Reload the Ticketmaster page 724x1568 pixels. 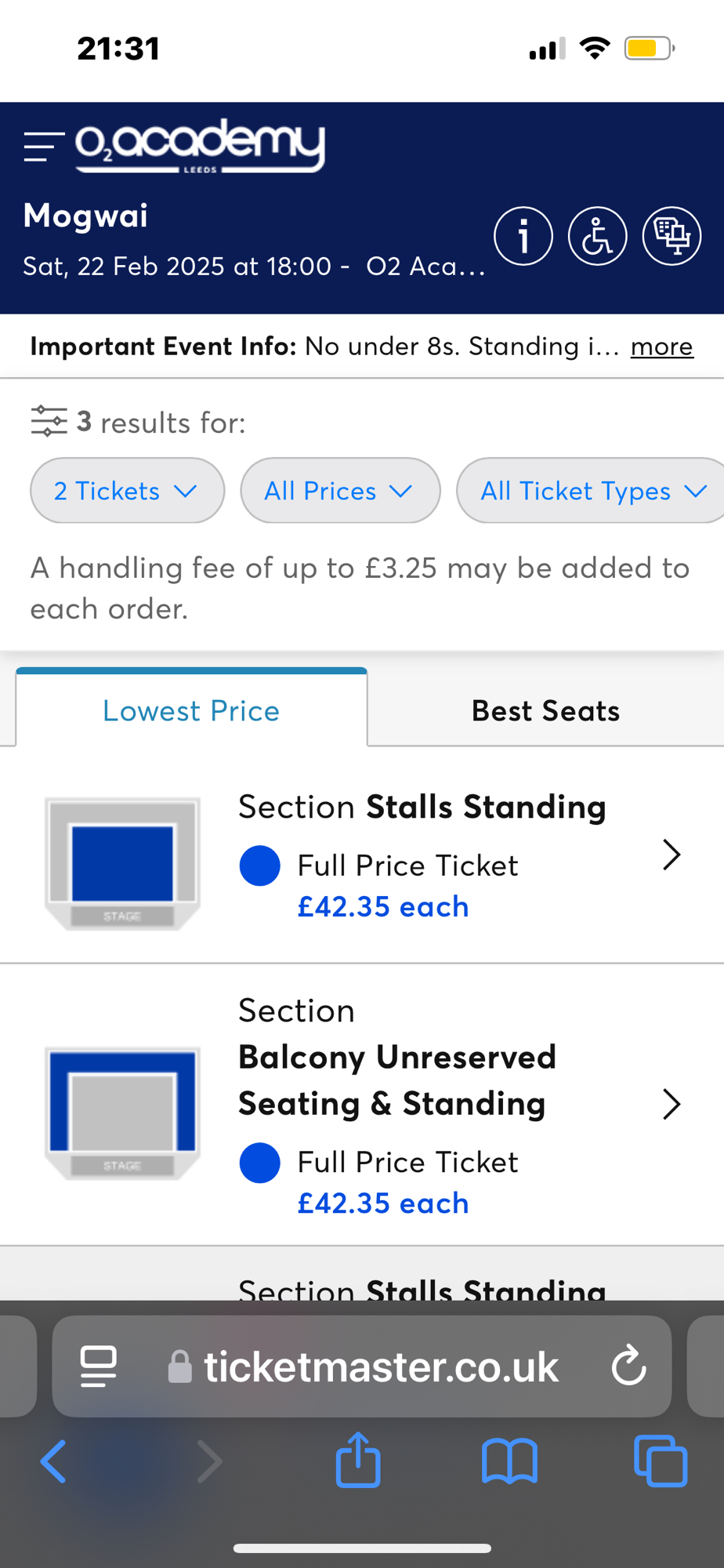coord(628,1367)
